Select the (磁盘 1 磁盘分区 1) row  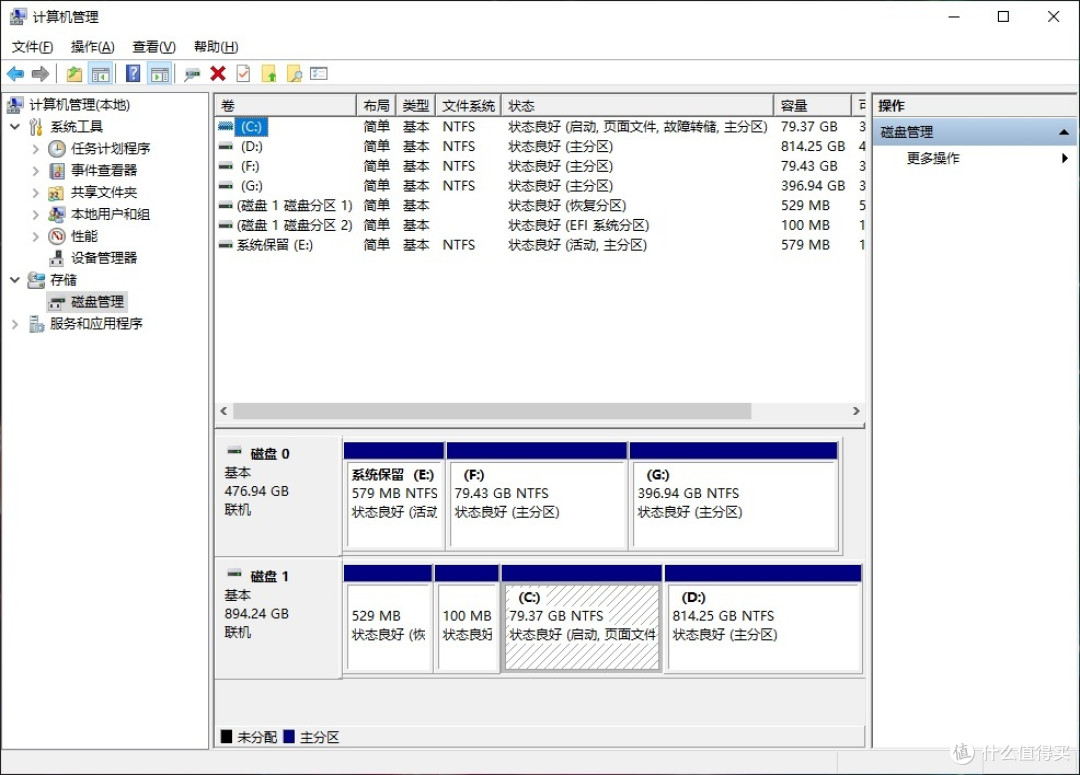tap(541, 205)
